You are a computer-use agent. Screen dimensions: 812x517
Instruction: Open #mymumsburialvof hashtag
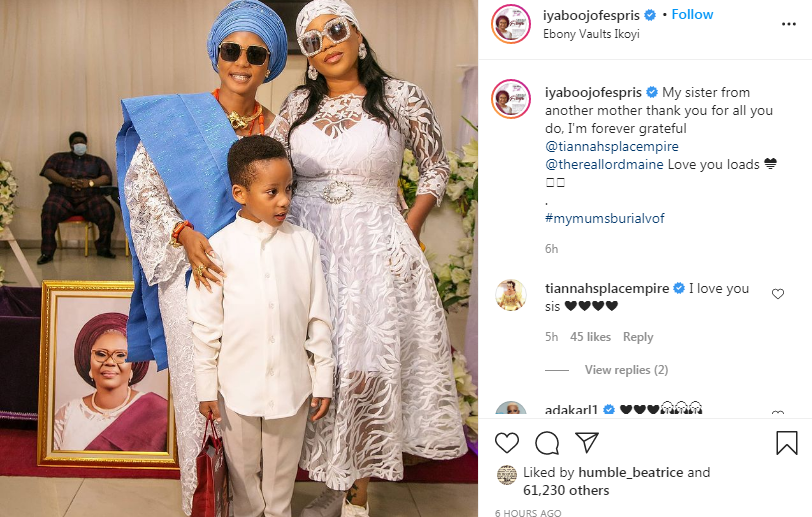605,219
